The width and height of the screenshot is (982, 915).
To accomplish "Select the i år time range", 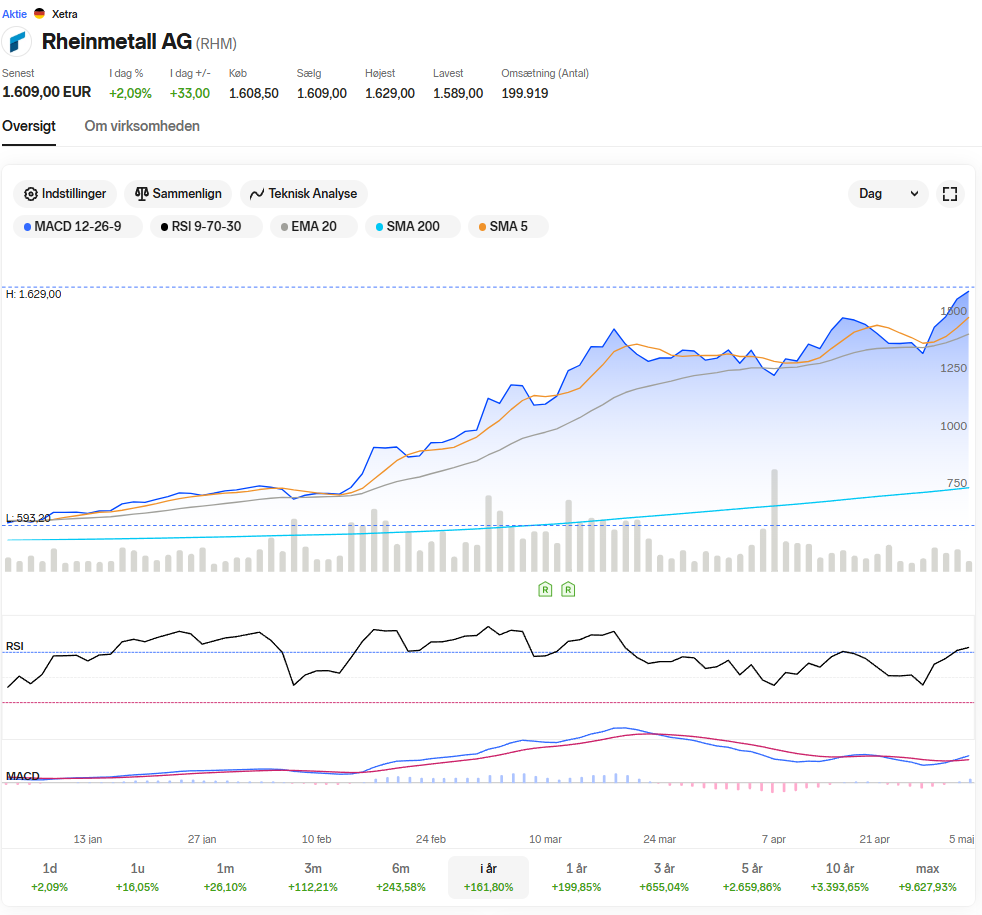I will coord(488,877).
